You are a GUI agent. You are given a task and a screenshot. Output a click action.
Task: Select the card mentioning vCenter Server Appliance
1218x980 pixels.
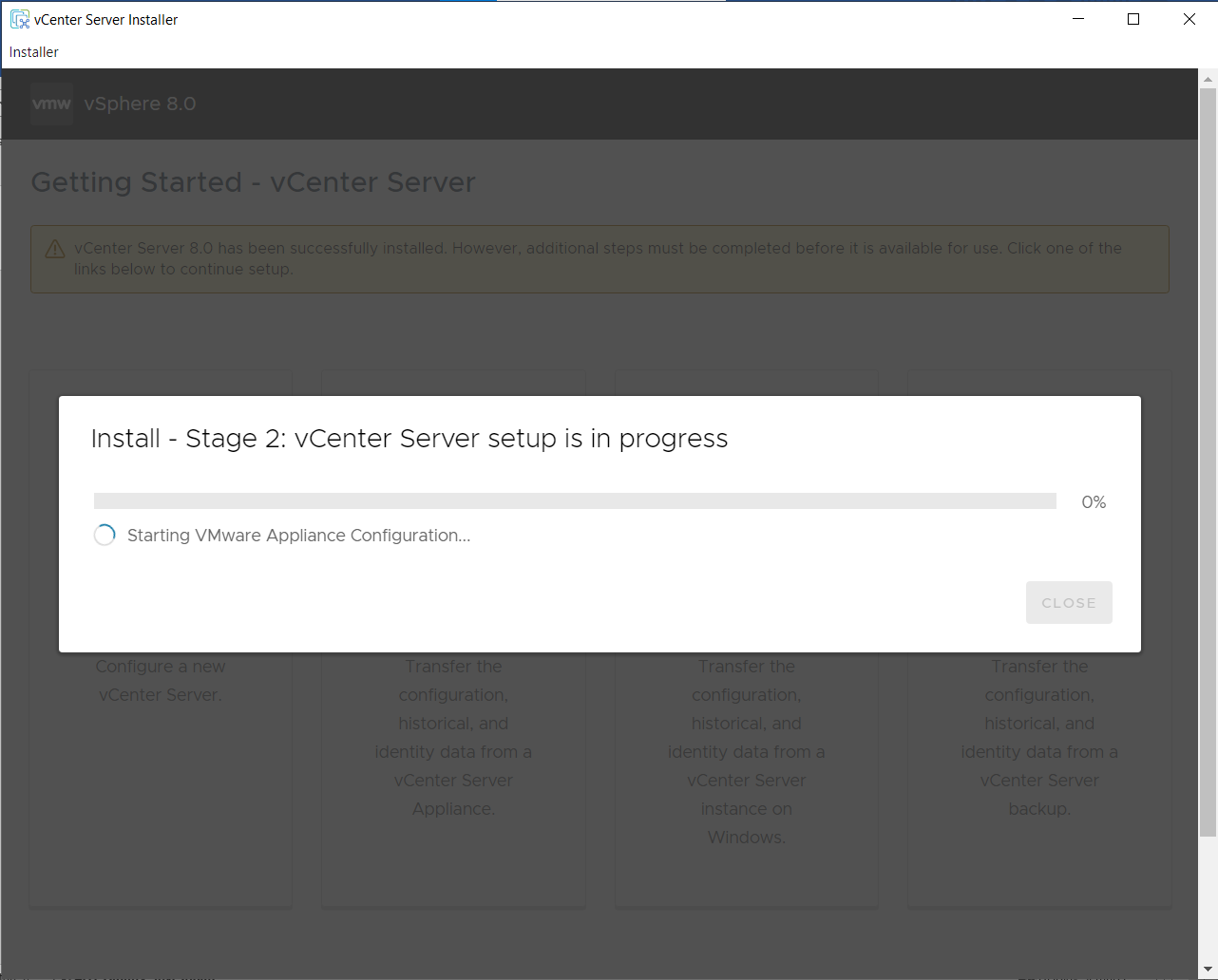click(x=453, y=760)
